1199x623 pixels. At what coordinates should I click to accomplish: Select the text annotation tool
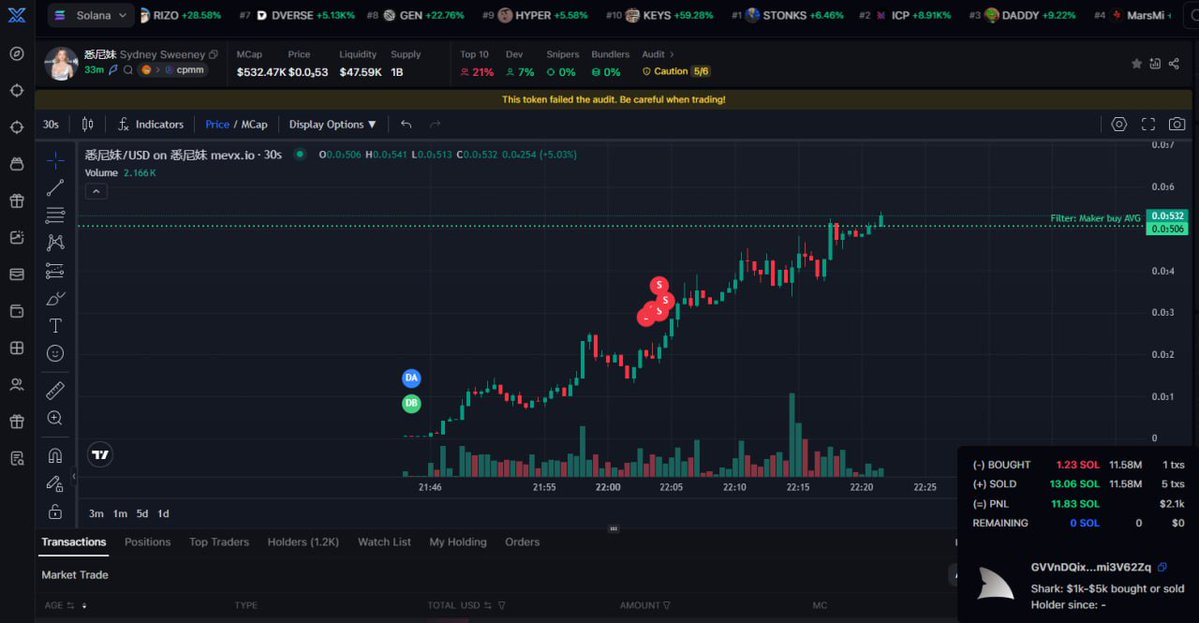tap(55, 326)
